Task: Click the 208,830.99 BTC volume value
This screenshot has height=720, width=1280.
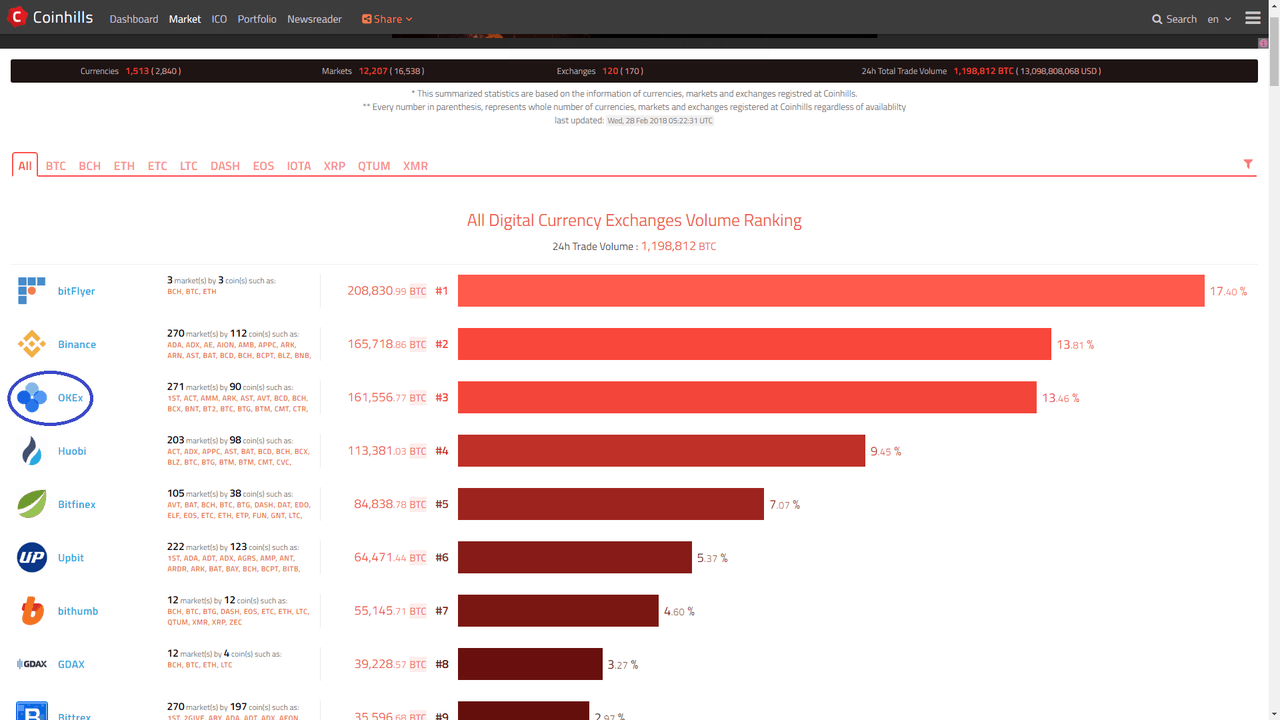Action: (387, 291)
